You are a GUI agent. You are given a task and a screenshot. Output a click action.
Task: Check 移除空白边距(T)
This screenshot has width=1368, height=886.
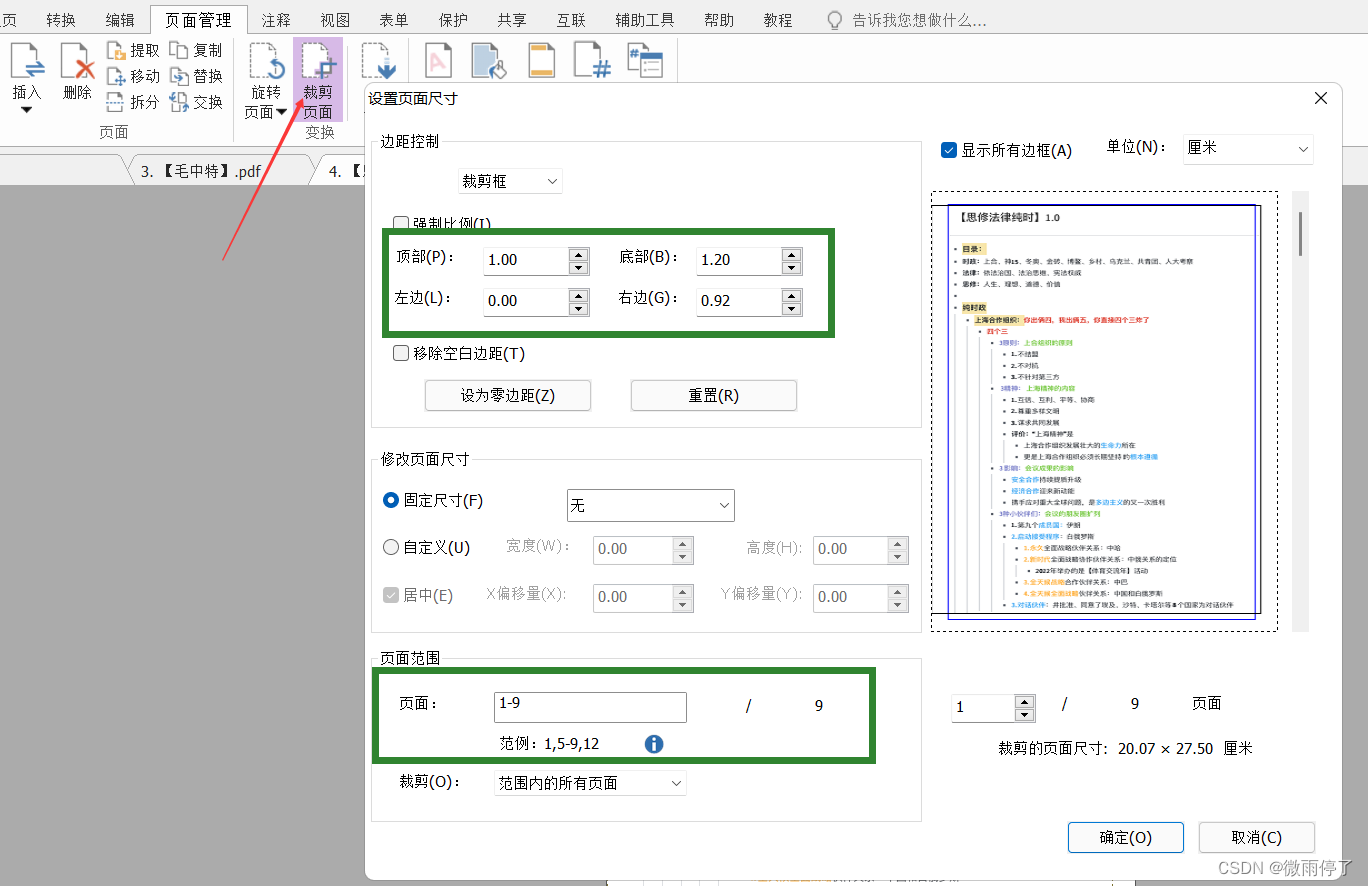point(401,352)
